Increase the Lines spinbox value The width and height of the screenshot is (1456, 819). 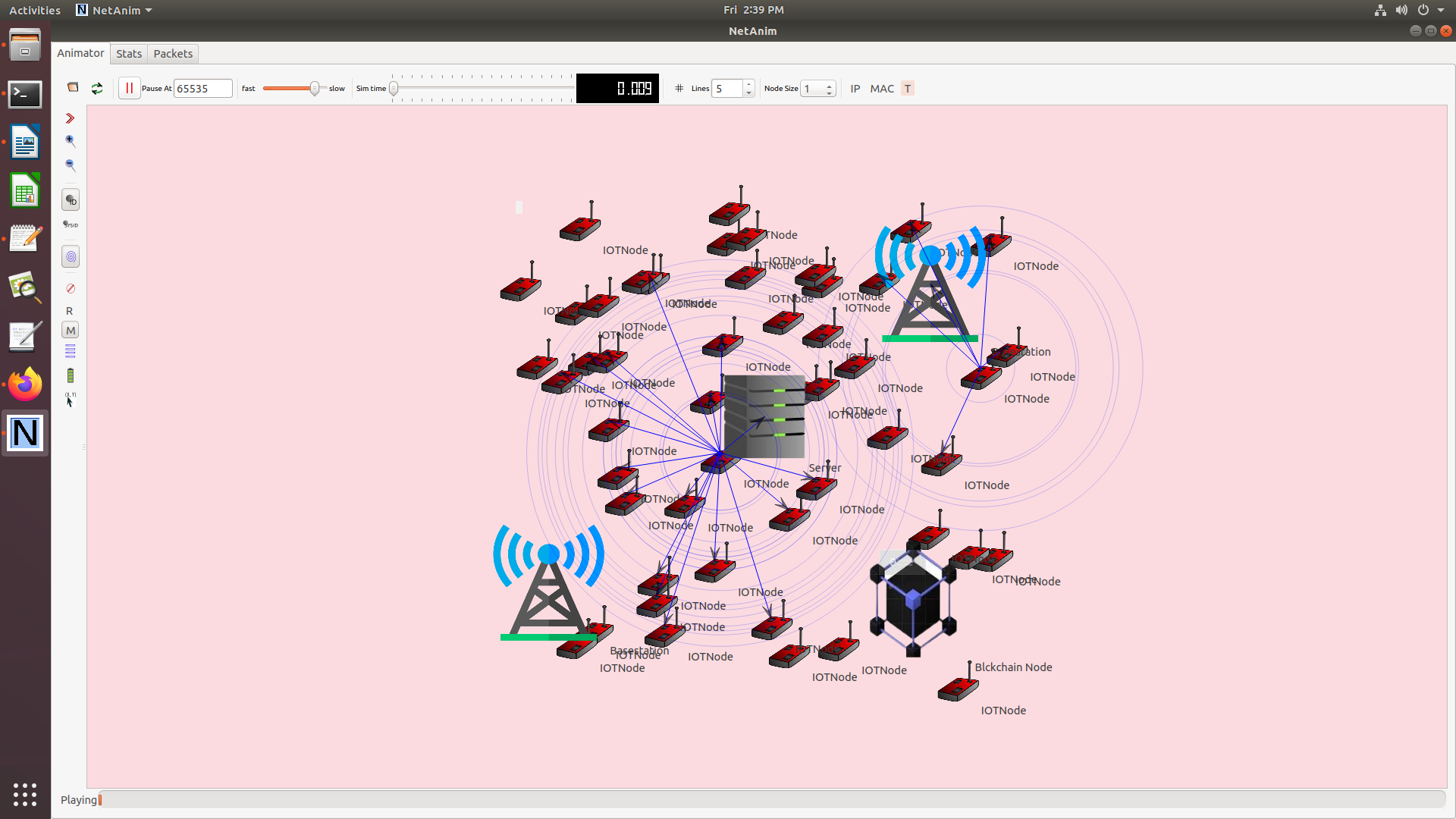(748, 84)
